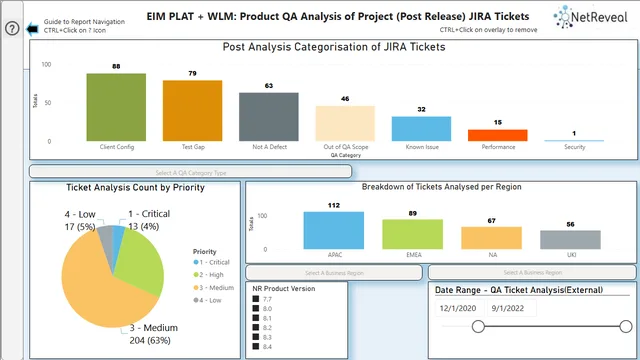
Task: Click the 'QA Category' axis label
Action: [x=345, y=155]
